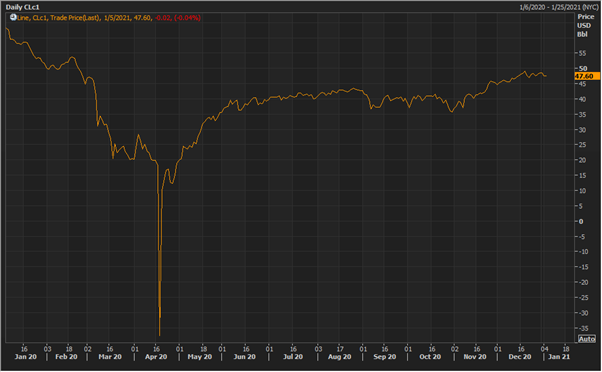Select the Nov 20 month label

[475, 357]
